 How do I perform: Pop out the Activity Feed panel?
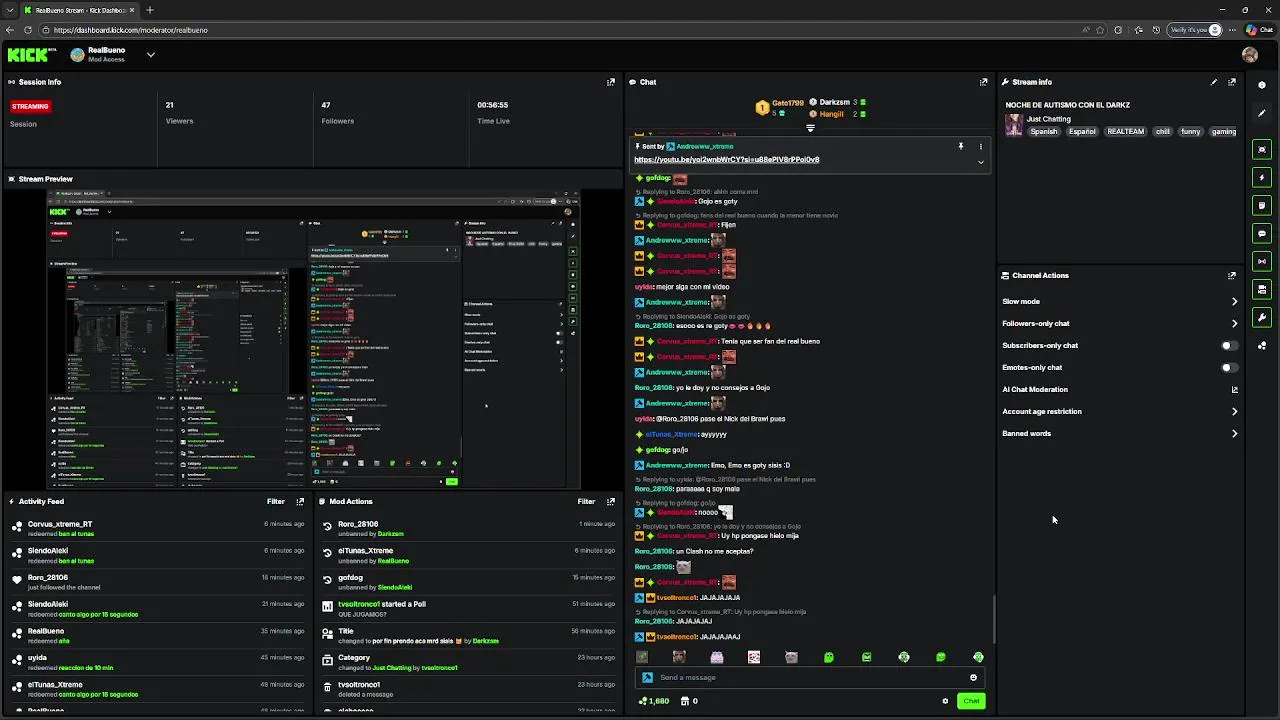[300, 501]
